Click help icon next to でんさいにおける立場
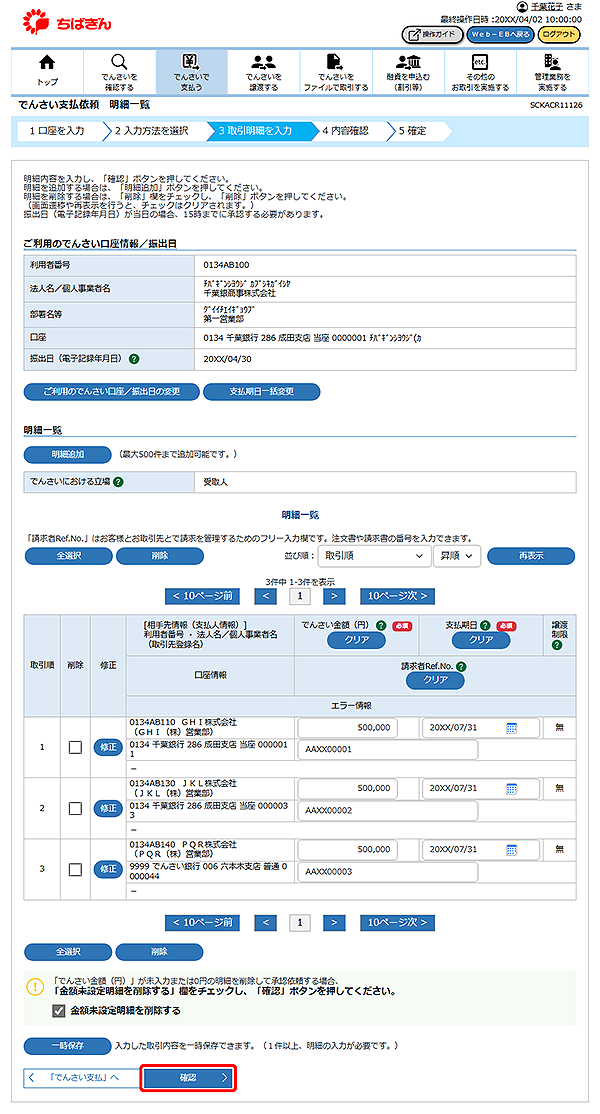This screenshot has width=600, height=1114. click(119, 482)
